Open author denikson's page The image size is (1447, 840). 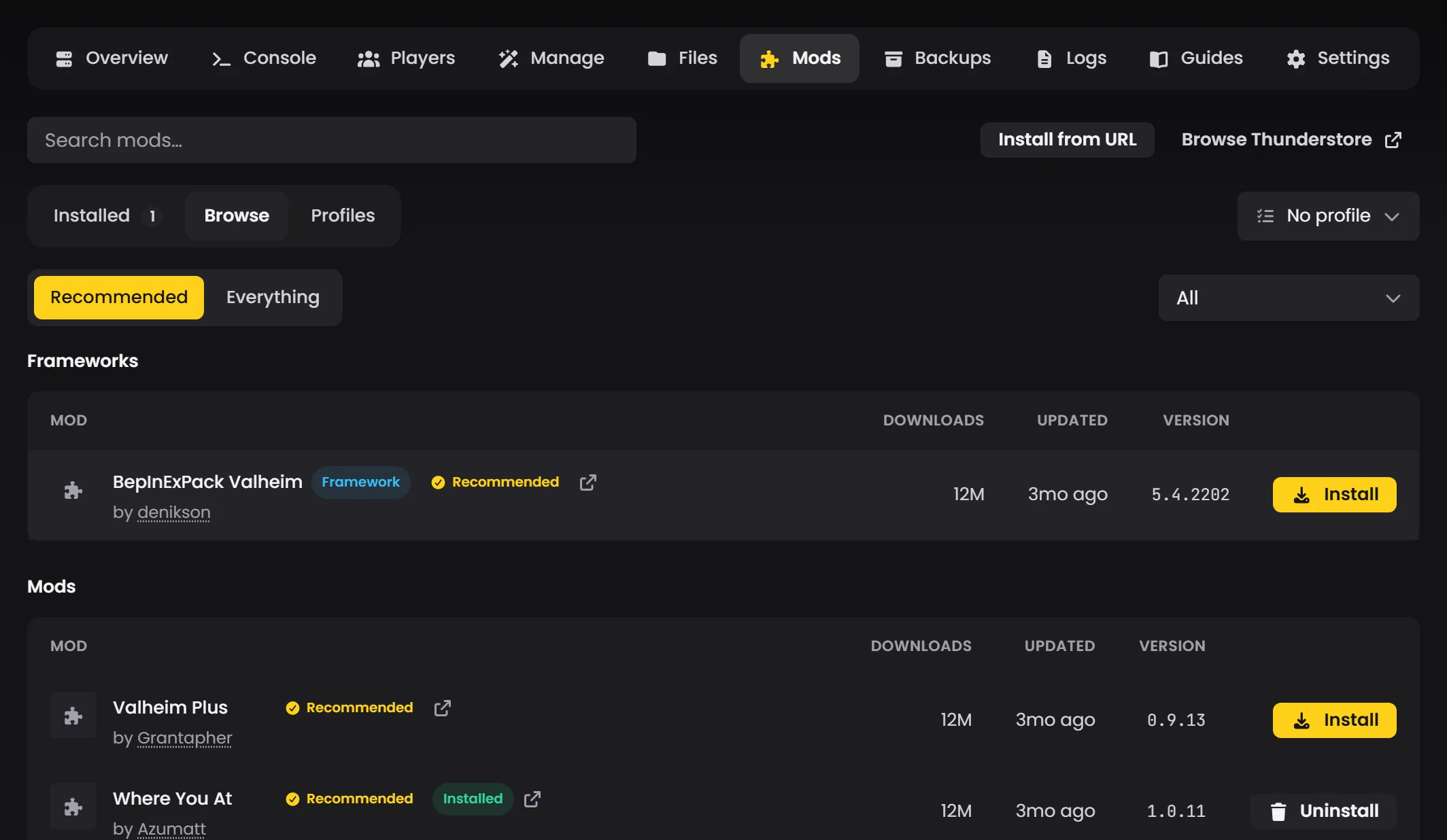[x=173, y=512]
